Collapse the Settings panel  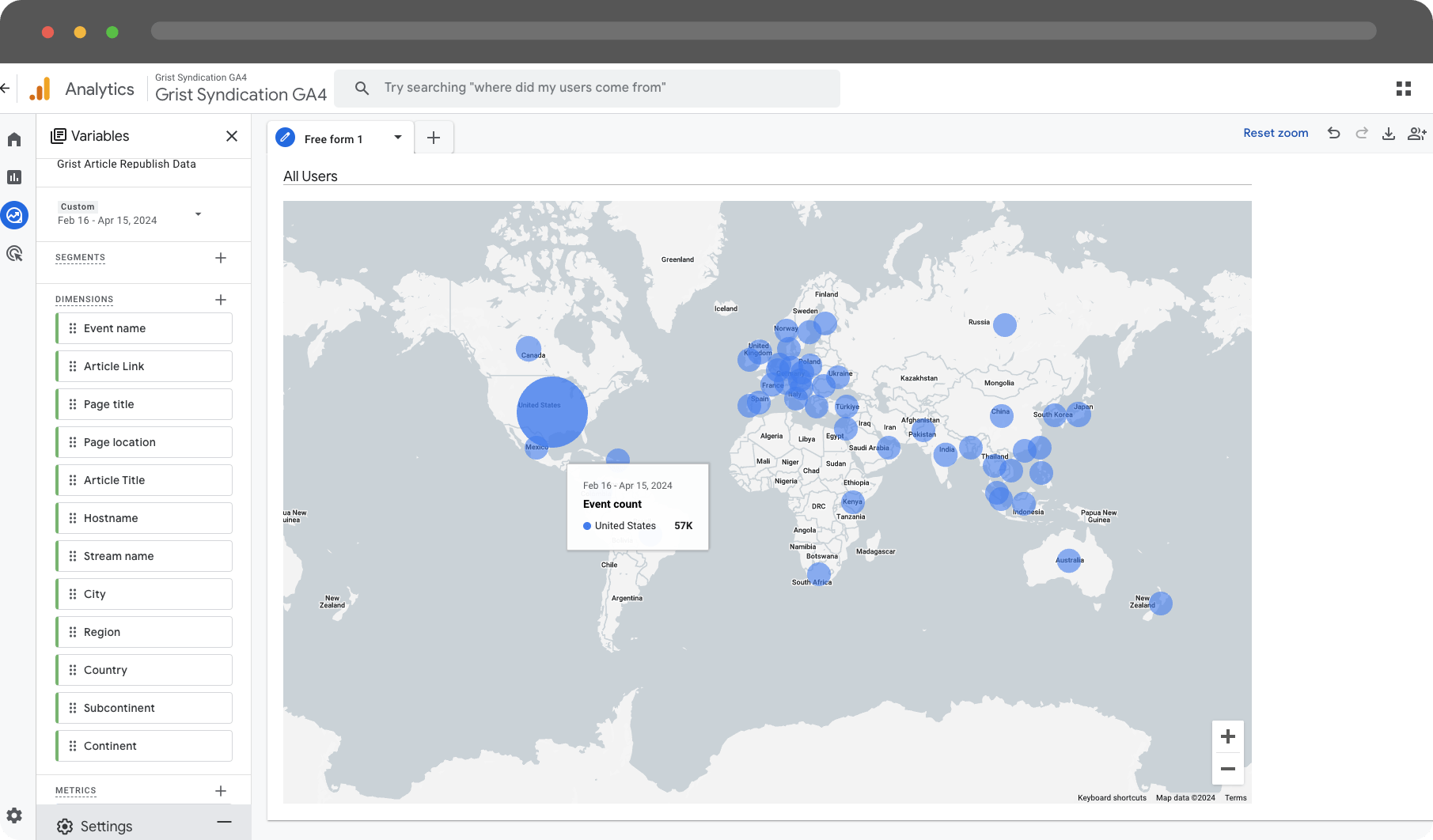pyautogui.click(x=224, y=822)
